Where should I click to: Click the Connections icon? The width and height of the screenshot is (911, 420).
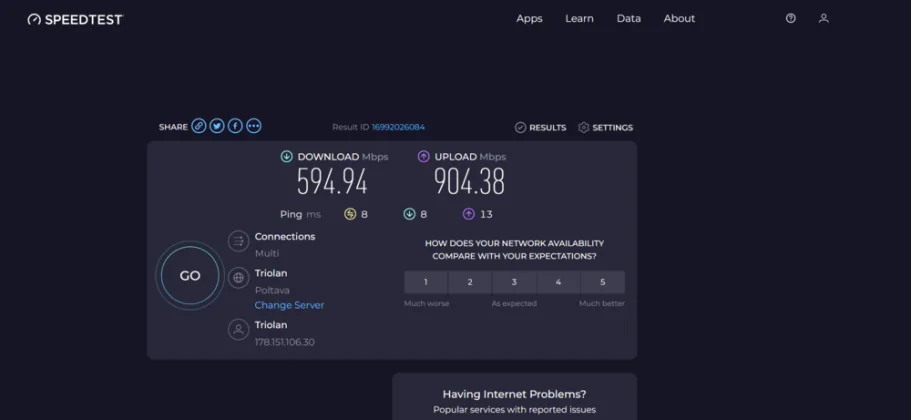coord(238,240)
